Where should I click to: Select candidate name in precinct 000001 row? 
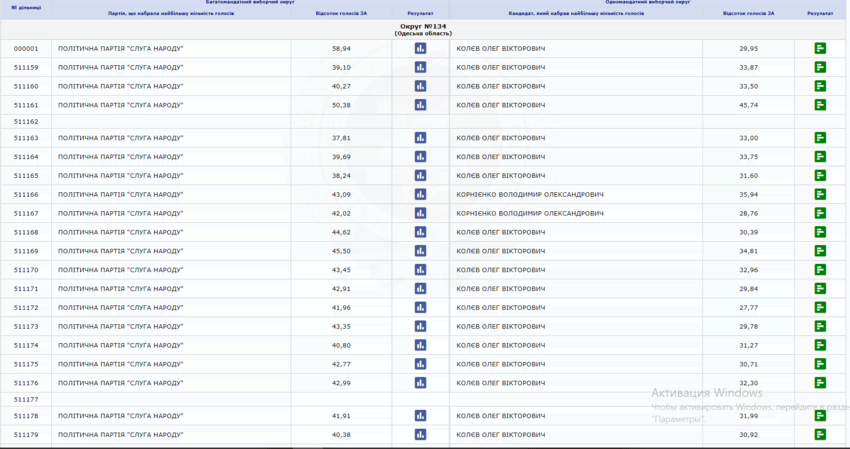coord(500,48)
